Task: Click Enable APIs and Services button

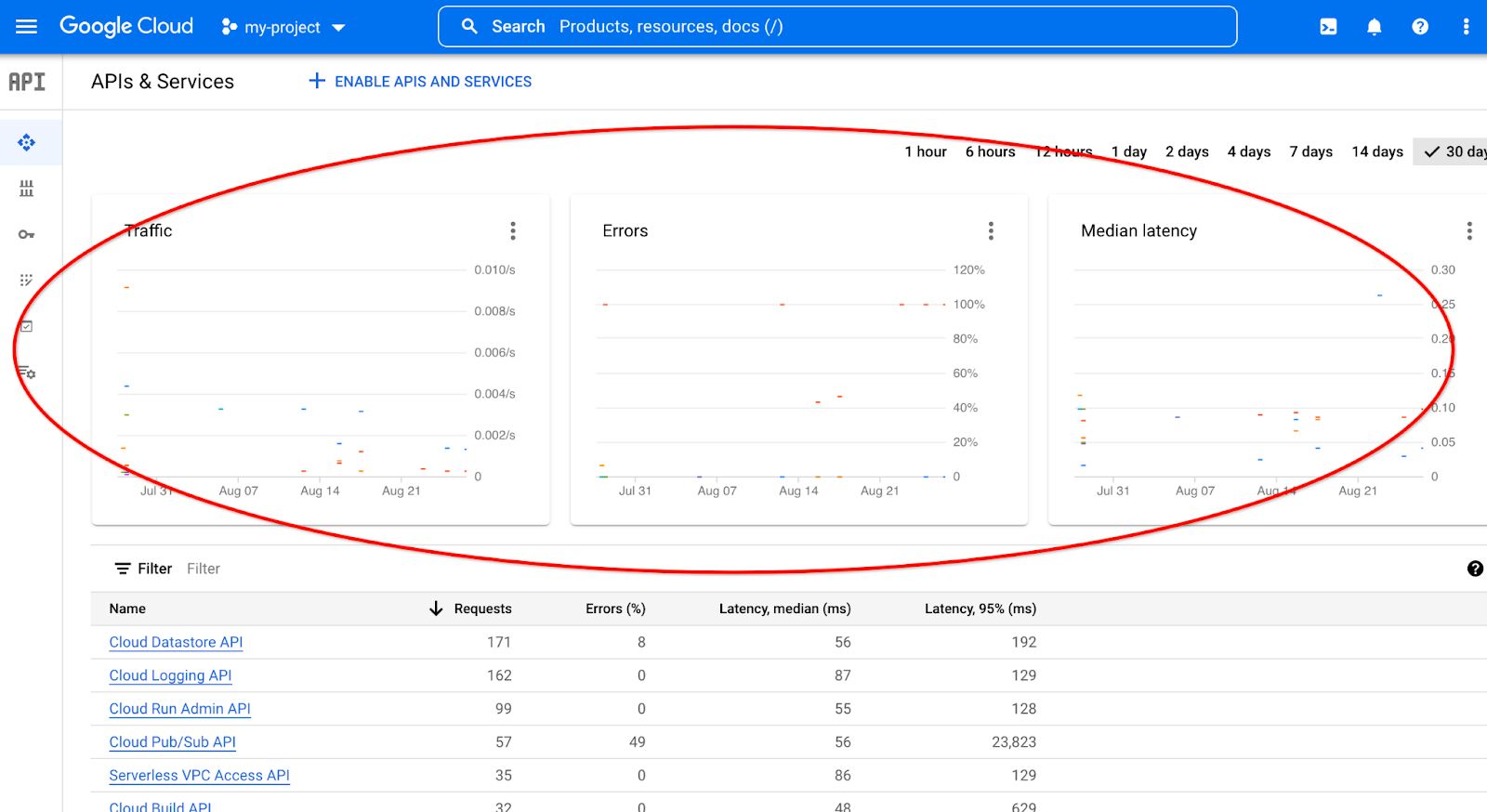Action: click(x=420, y=82)
